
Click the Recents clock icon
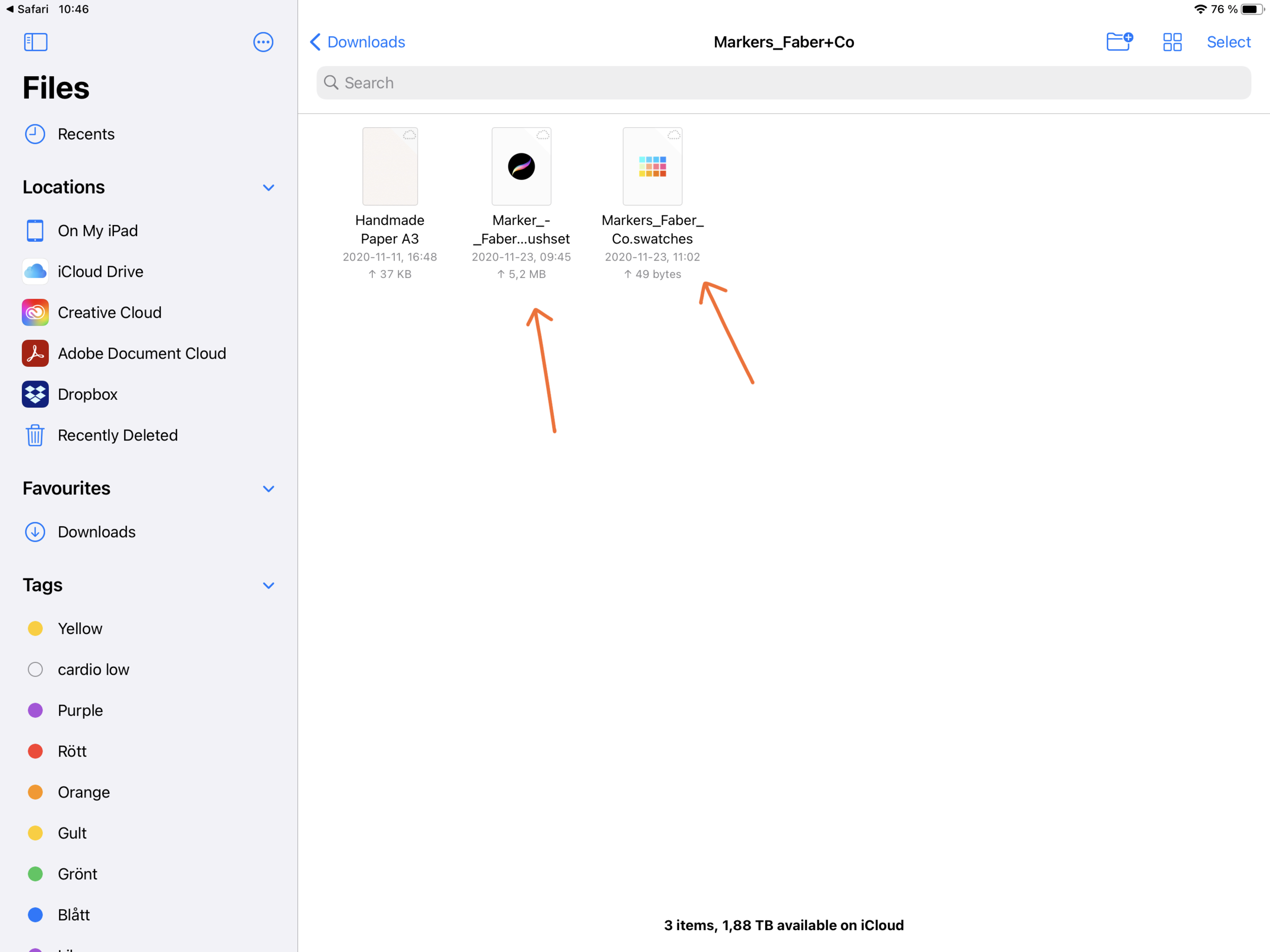(35, 134)
